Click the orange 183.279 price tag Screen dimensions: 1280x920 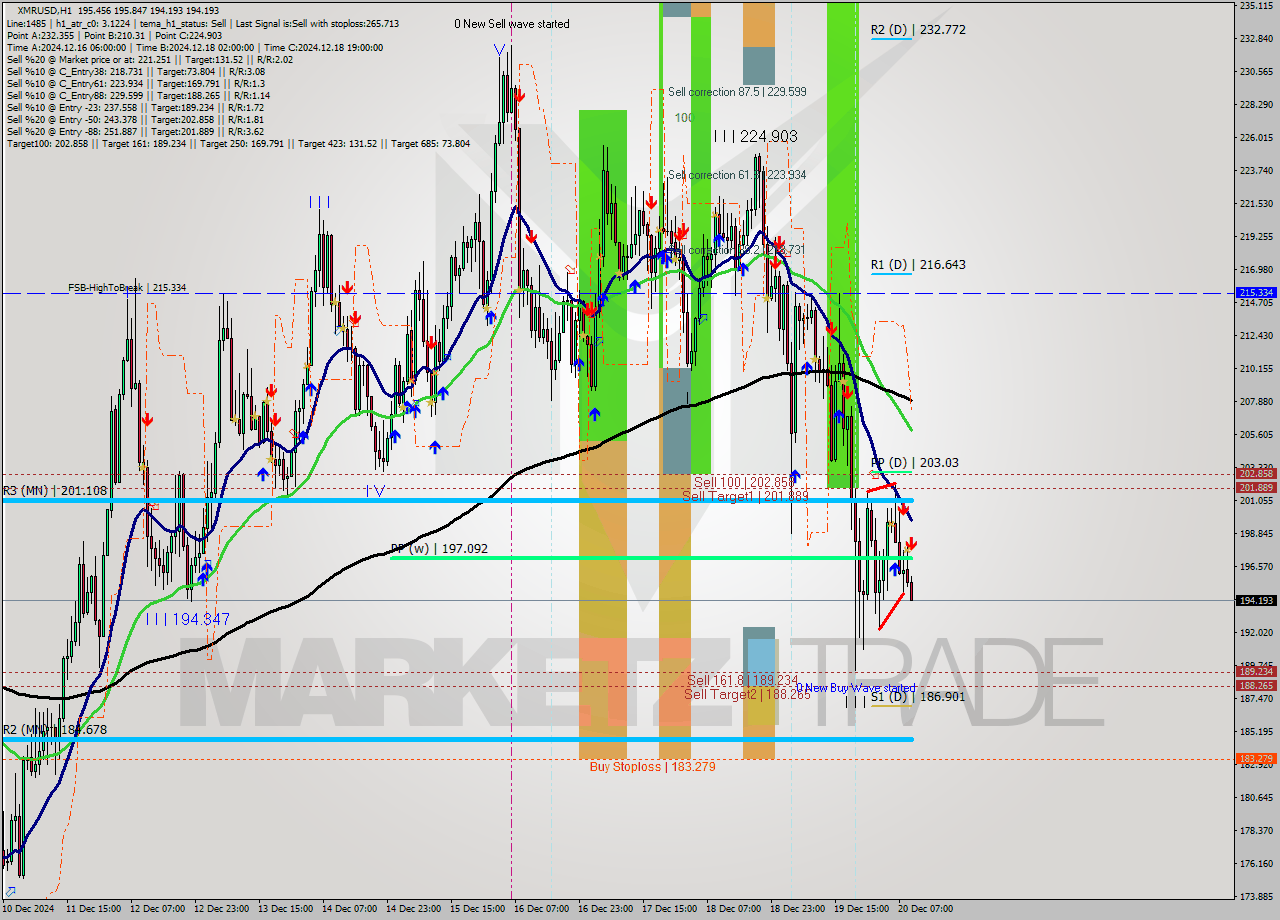coord(1256,758)
